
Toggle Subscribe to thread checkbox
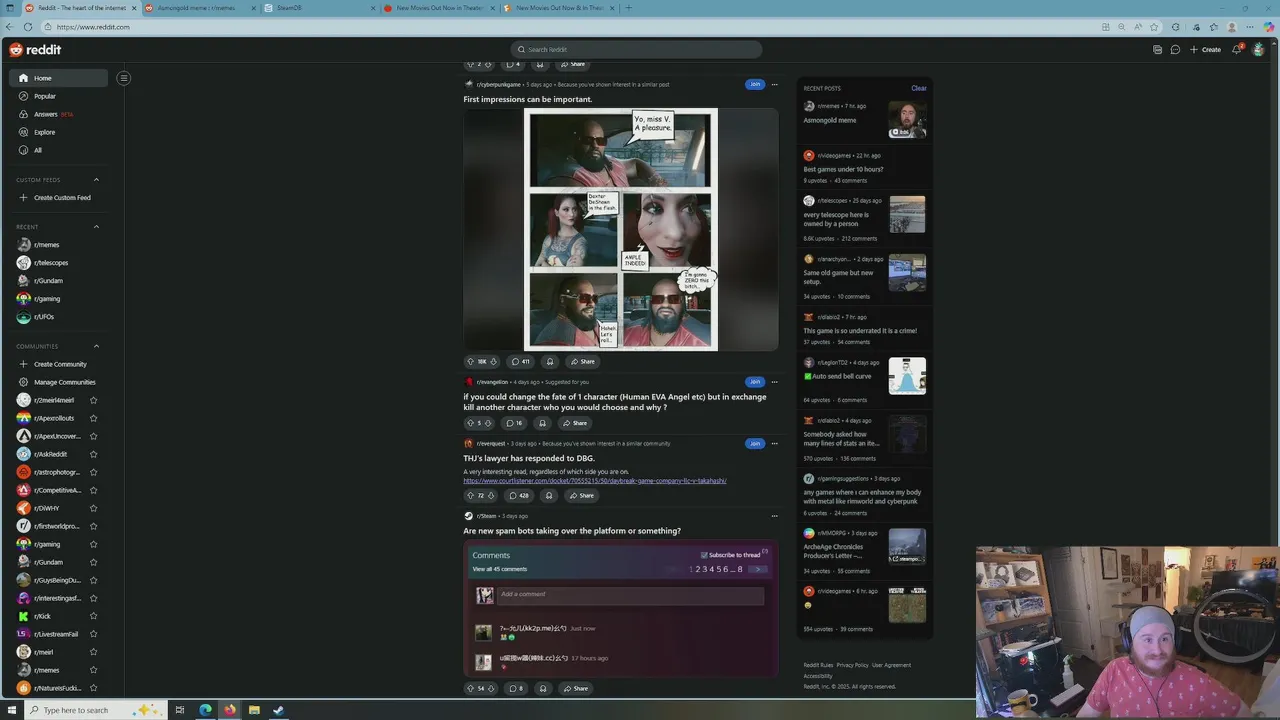tap(704, 555)
